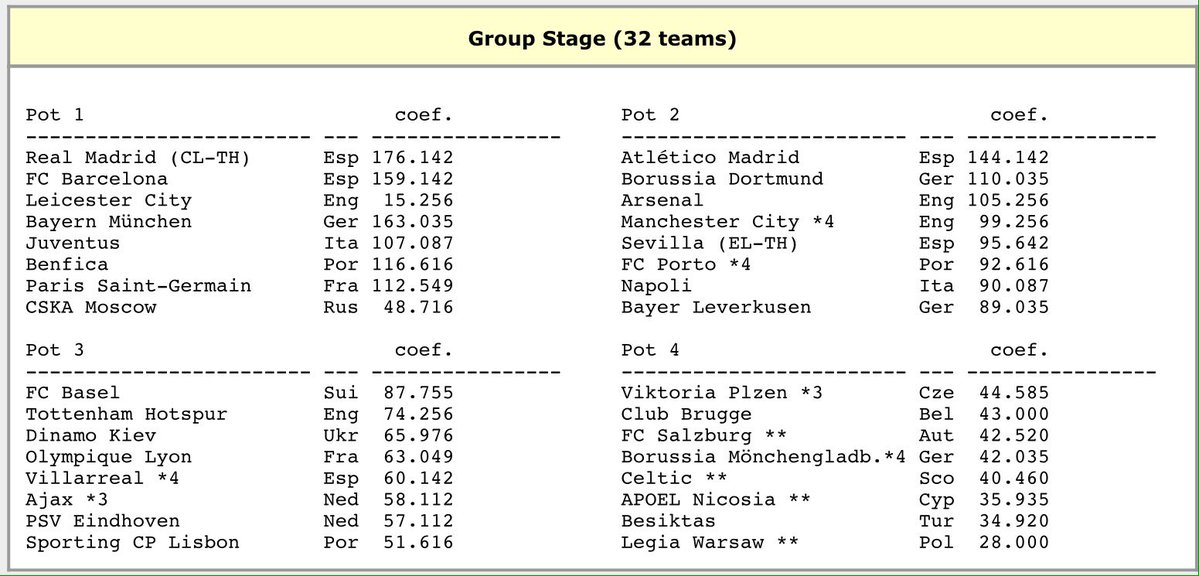Click Manchester City *4 entry

(x=728, y=222)
